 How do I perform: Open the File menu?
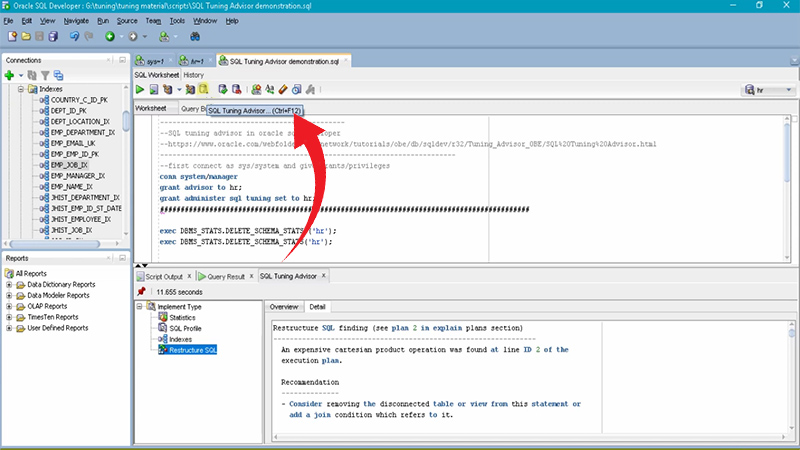pyautogui.click(x=8, y=21)
